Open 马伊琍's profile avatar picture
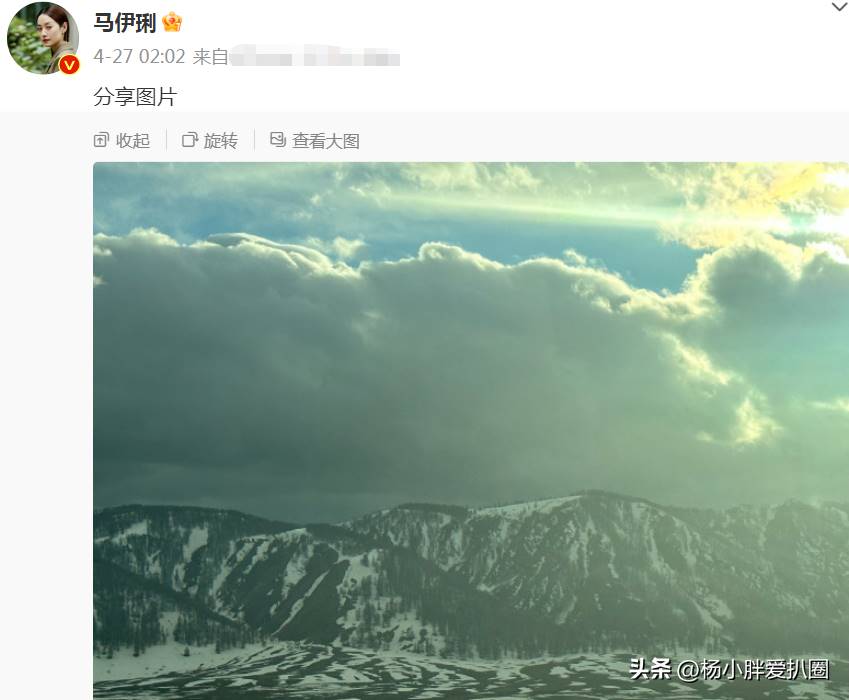849x700 pixels. [x=43, y=38]
